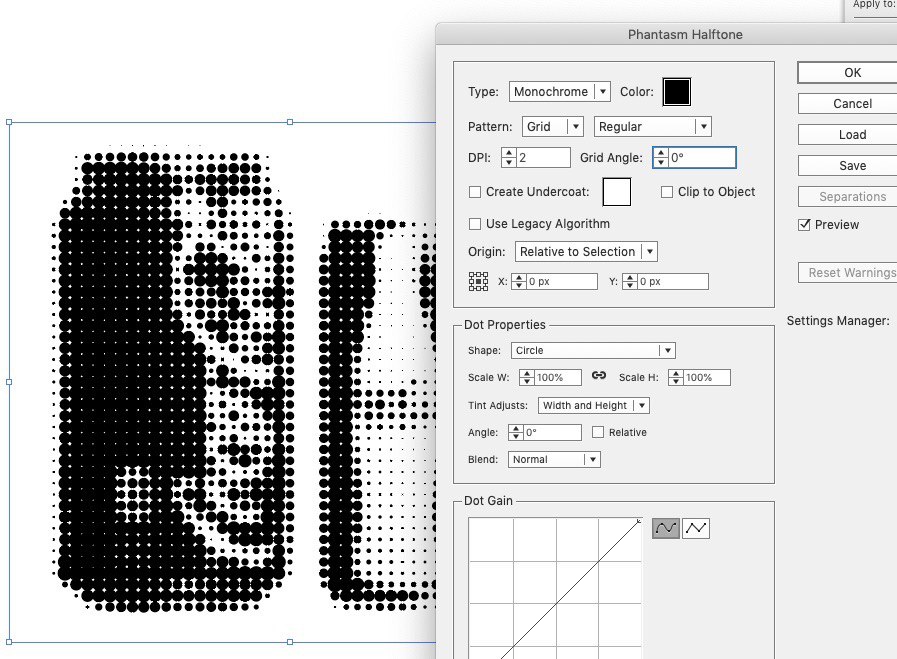Open the Blend dropdown set to Normal

tap(554, 459)
